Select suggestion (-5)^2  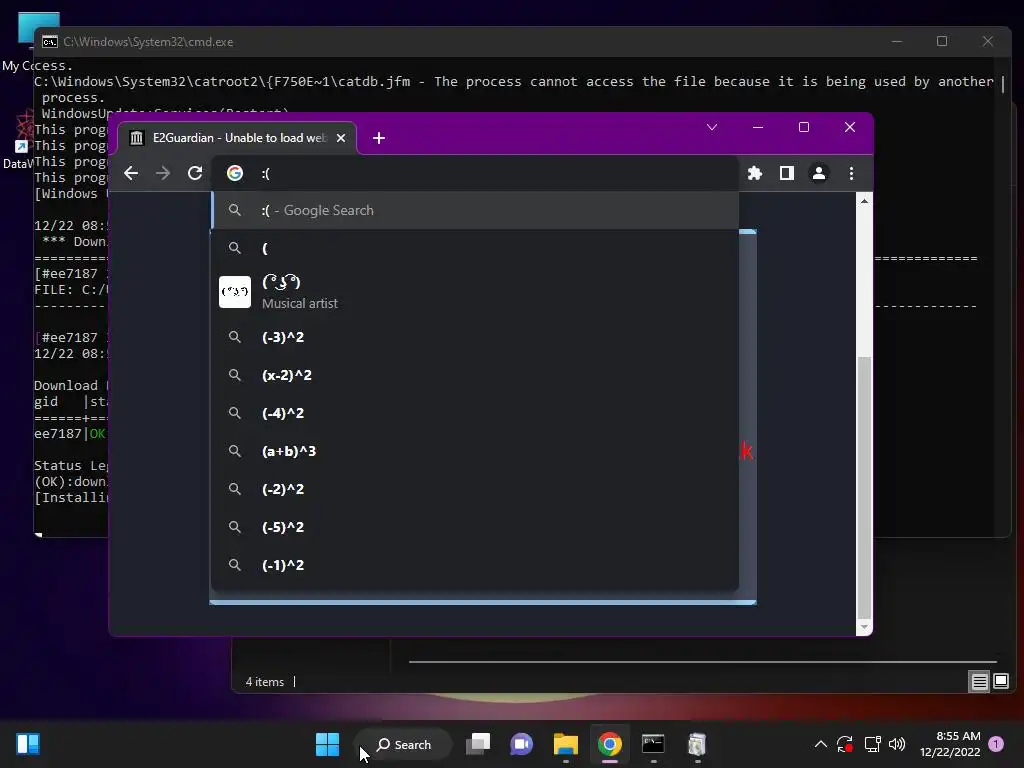pyautogui.click(x=475, y=526)
